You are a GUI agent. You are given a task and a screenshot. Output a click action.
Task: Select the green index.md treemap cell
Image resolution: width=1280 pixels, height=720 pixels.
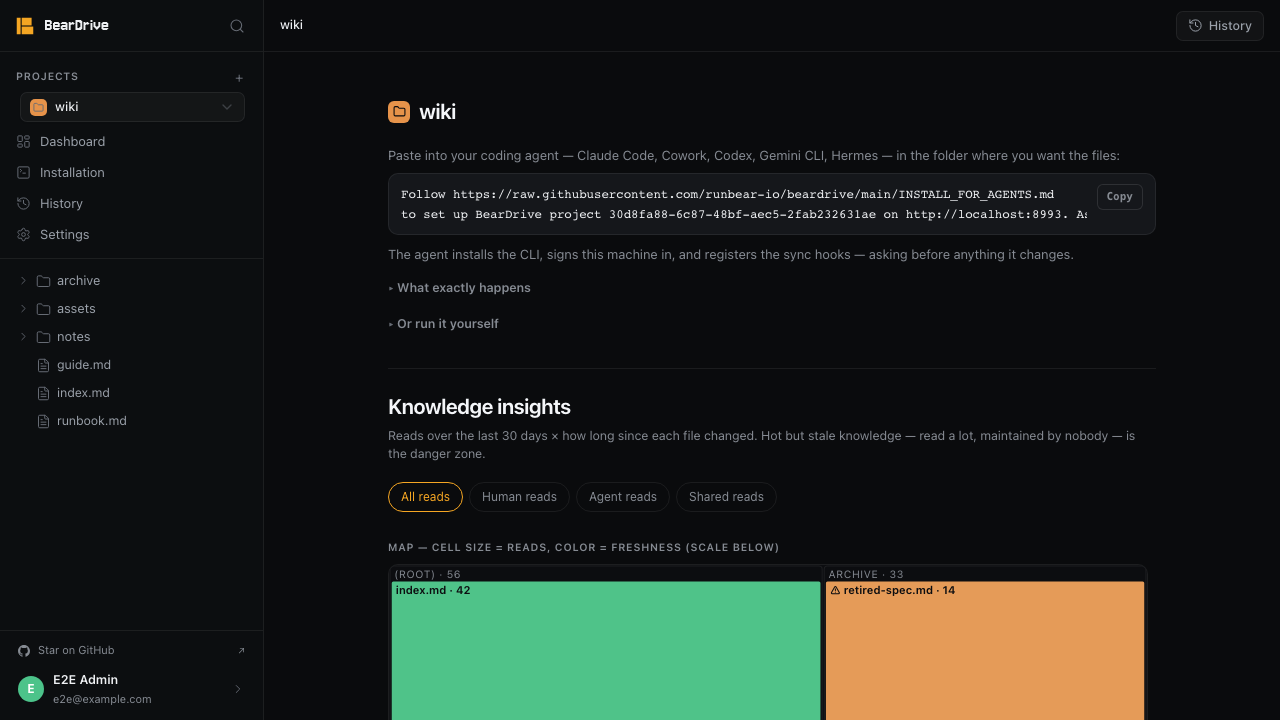(x=606, y=650)
